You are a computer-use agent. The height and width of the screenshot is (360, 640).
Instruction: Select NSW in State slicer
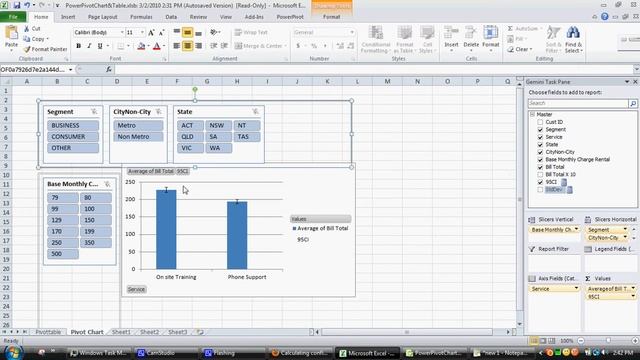218,125
